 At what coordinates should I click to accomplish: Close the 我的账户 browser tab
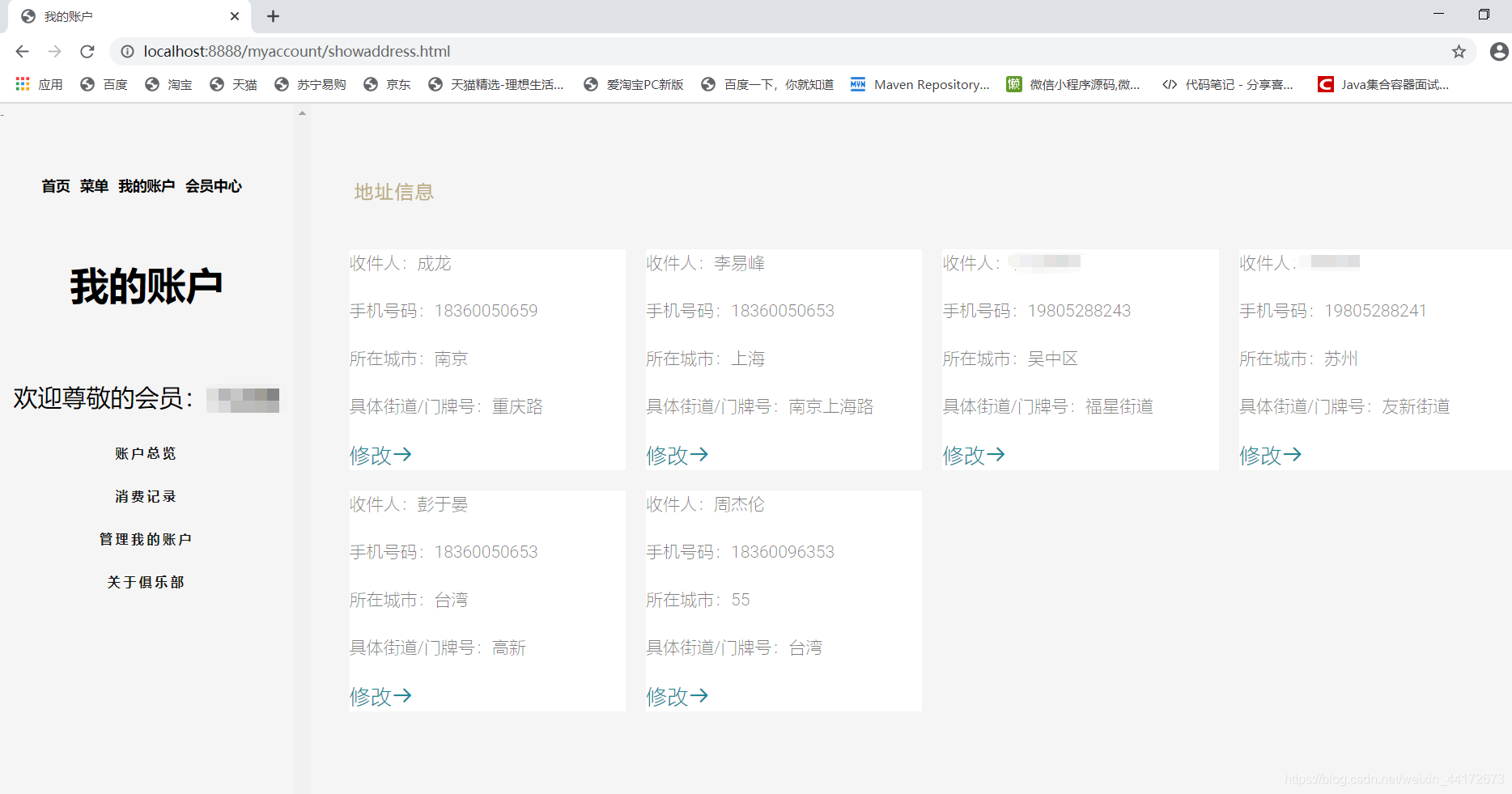235,16
